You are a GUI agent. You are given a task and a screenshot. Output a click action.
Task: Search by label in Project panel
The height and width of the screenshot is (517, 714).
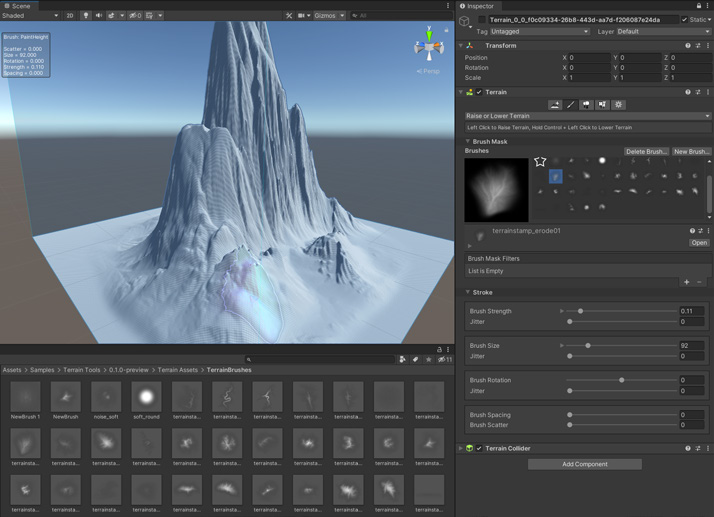pyautogui.click(x=415, y=359)
